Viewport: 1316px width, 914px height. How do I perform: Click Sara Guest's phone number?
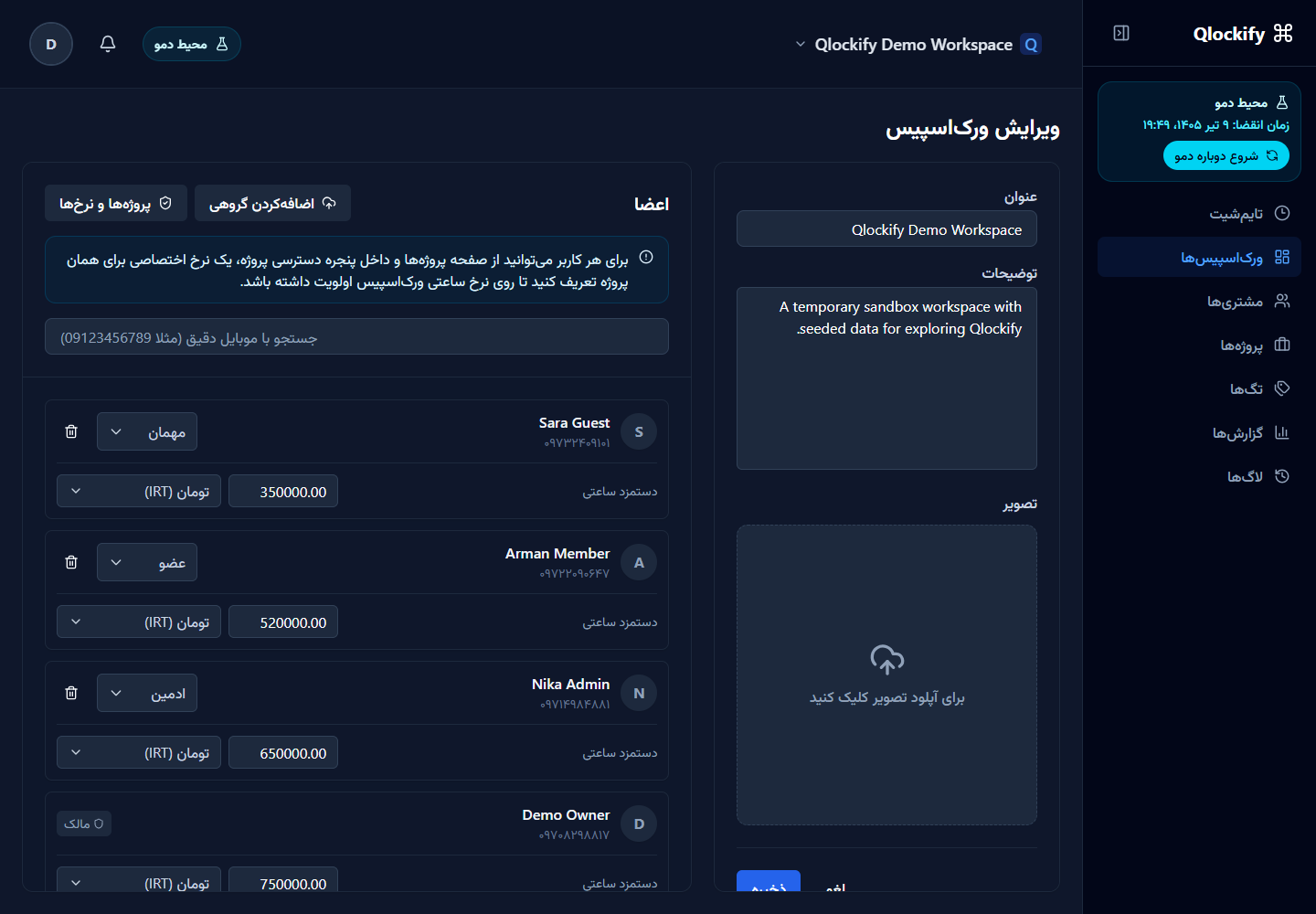coord(577,443)
